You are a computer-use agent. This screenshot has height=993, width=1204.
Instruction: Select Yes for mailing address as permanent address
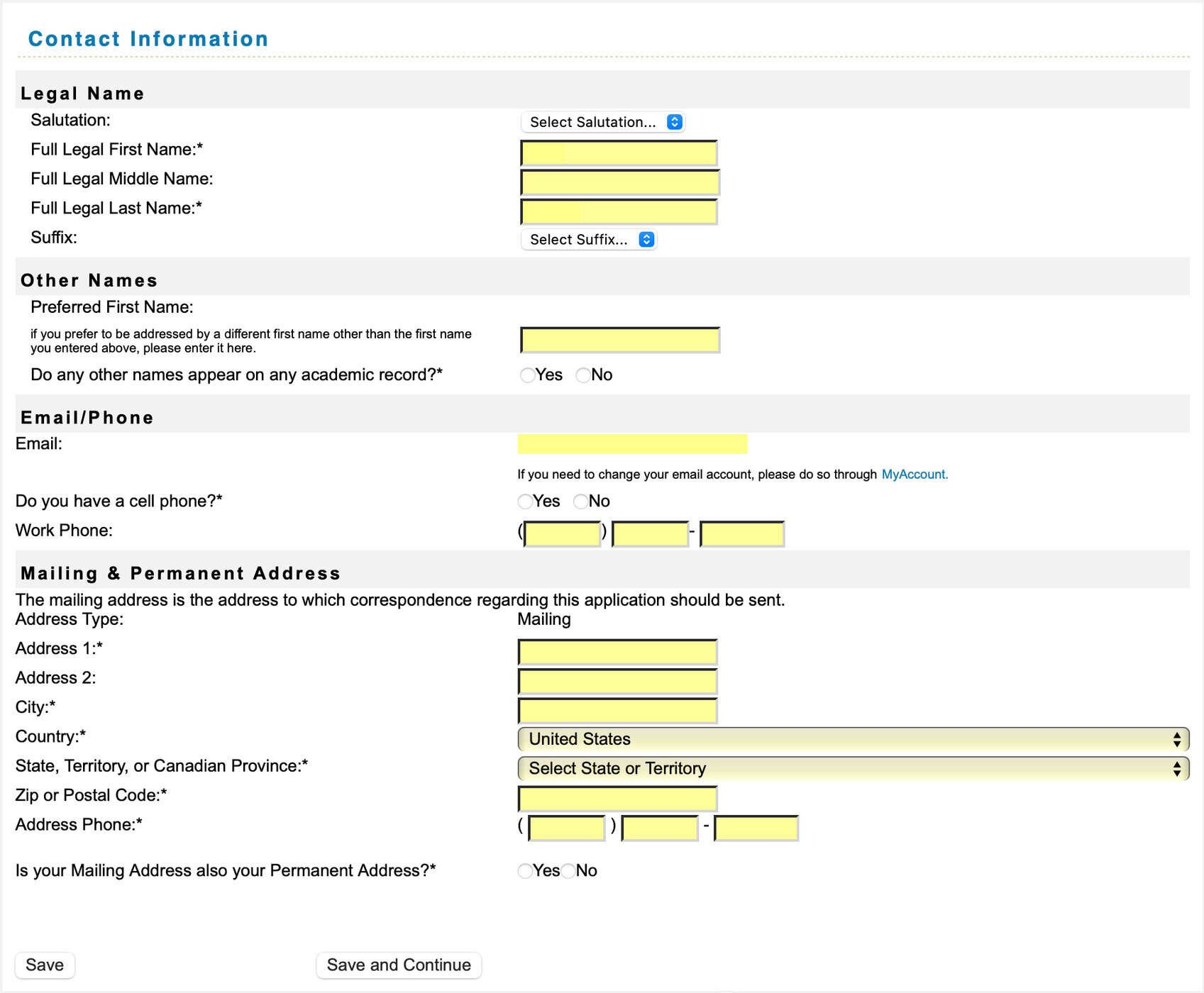[525, 871]
